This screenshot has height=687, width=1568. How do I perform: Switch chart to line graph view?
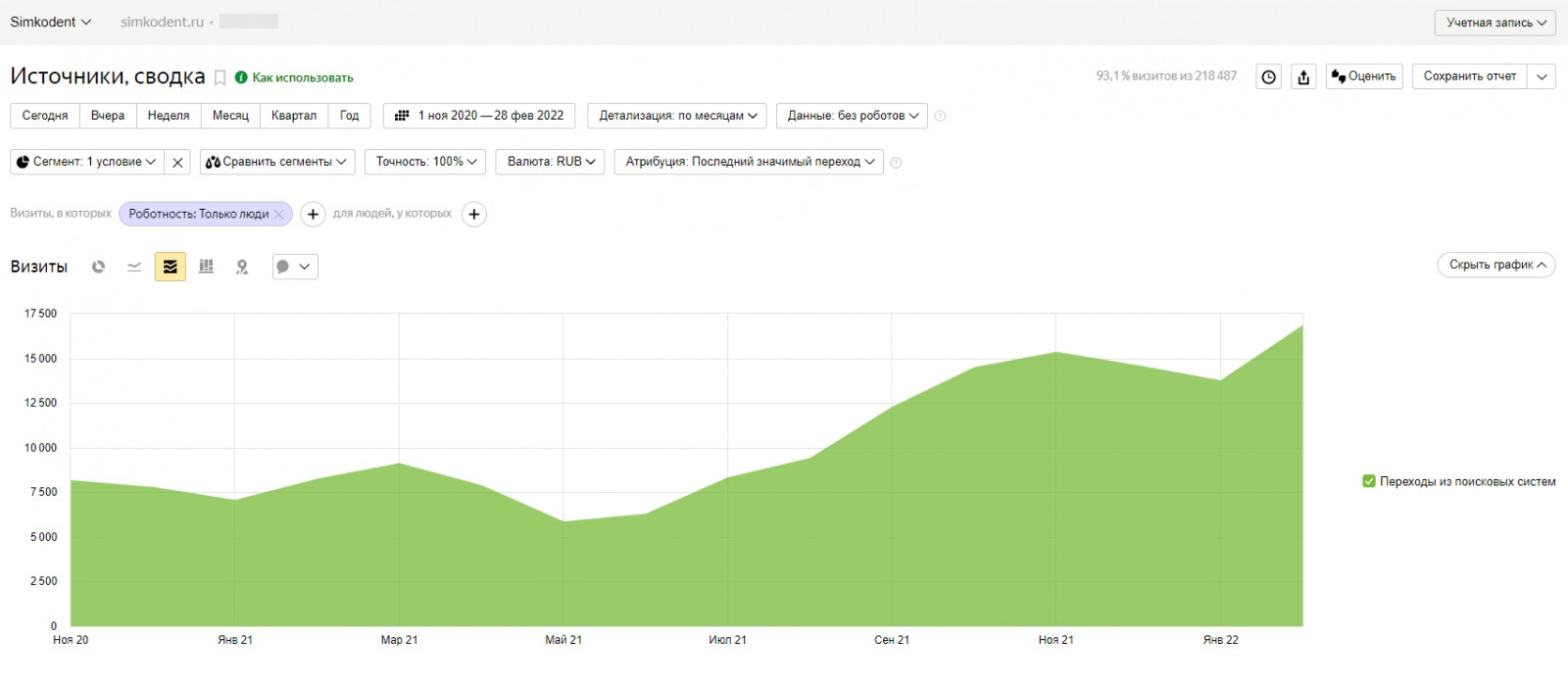134,267
